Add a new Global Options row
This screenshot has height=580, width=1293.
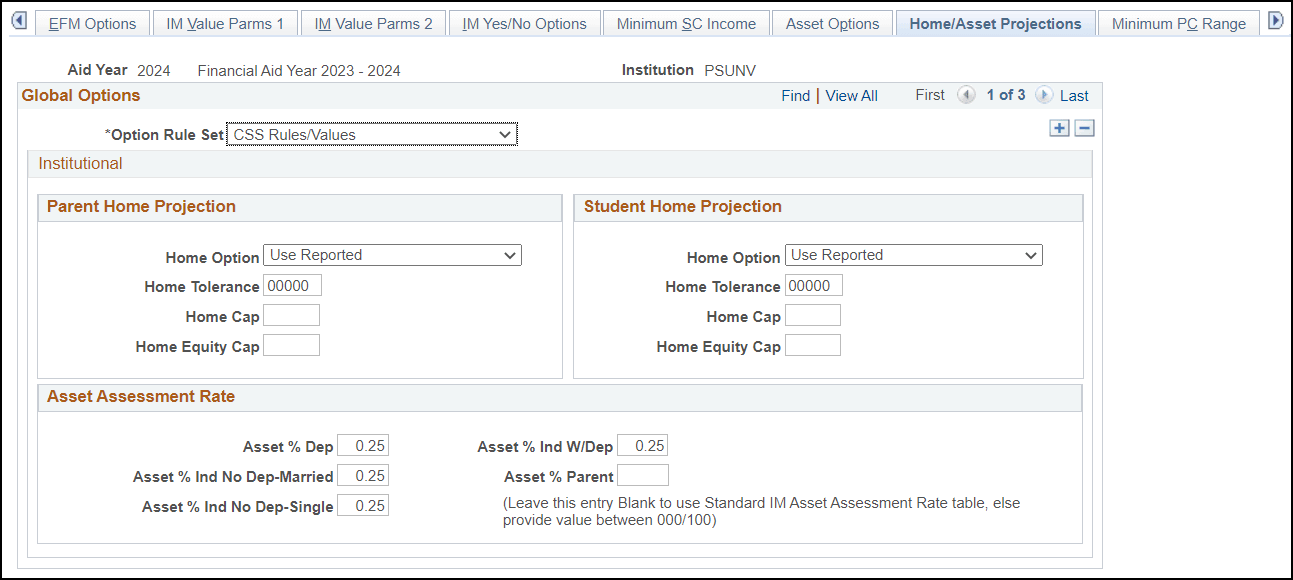(1059, 127)
